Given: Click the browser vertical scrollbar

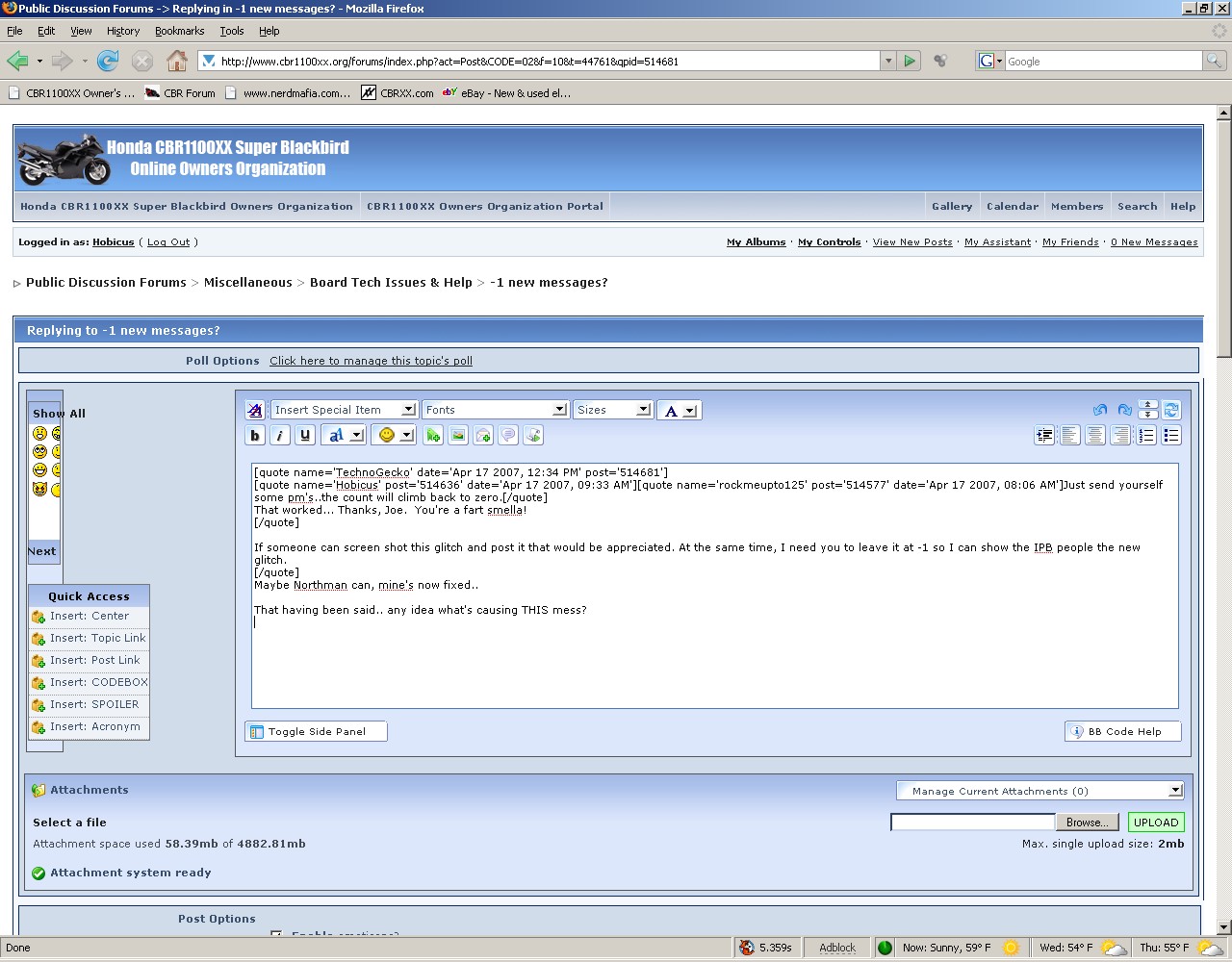Looking at the screenshot, I should coord(1224,519).
